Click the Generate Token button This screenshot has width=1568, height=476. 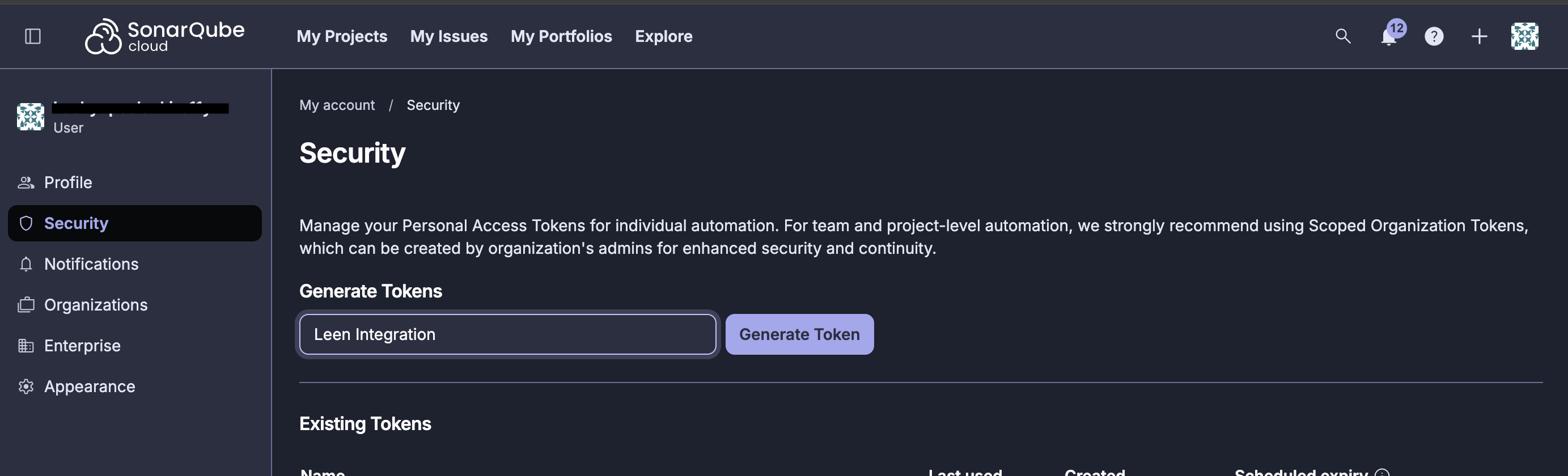coord(799,334)
